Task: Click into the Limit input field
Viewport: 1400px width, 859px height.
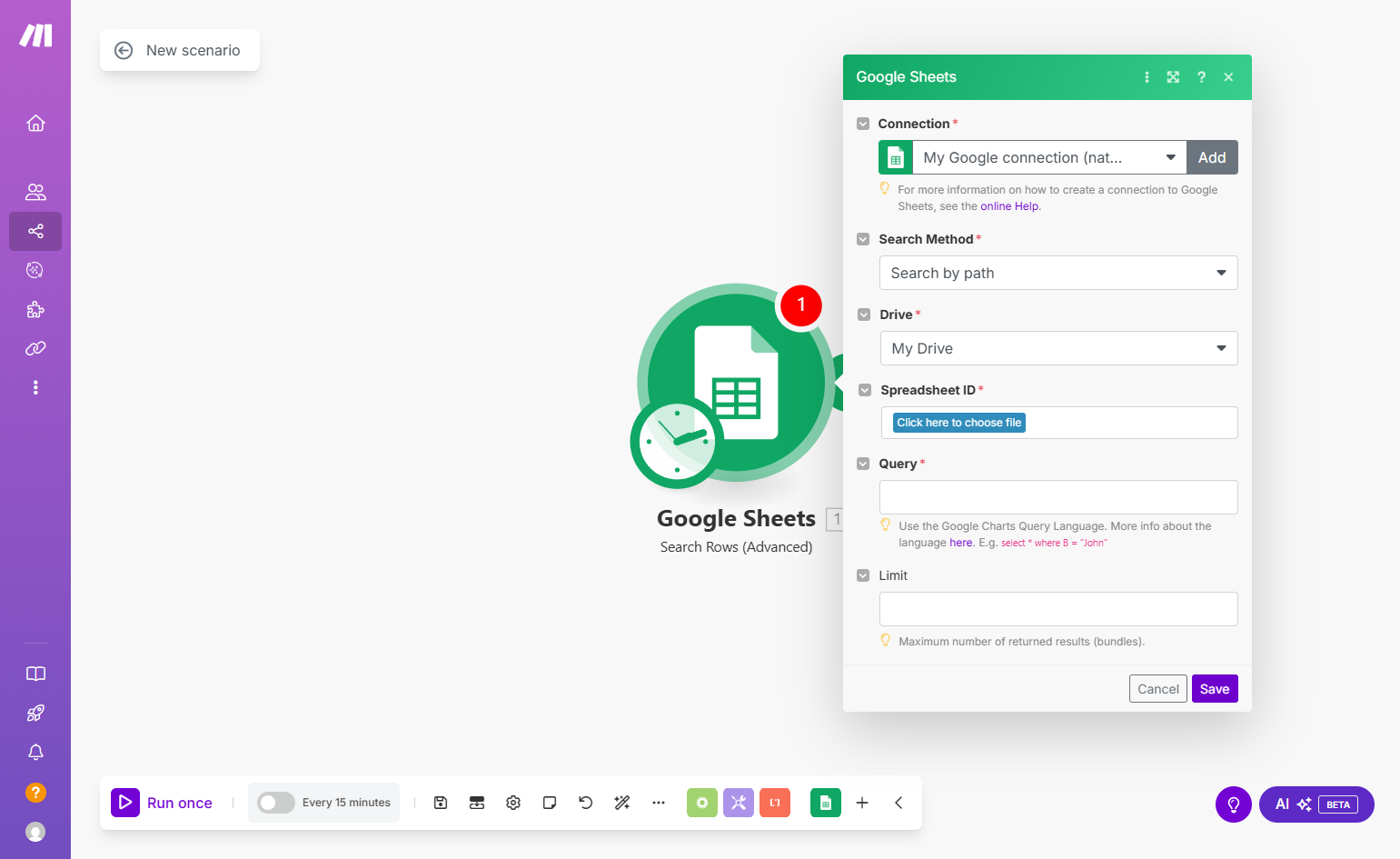Action: click(1058, 609)
